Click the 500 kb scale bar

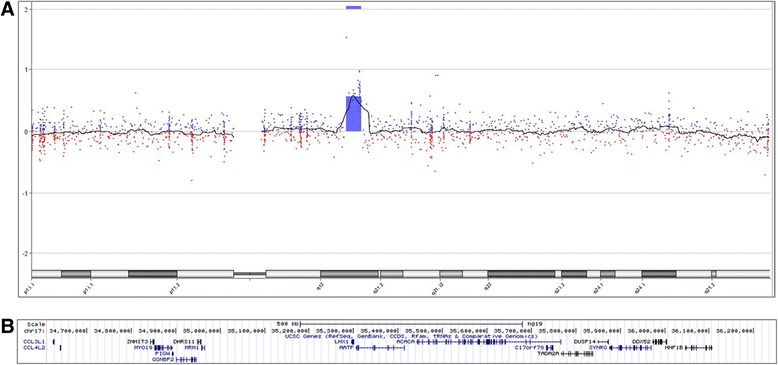(x=411, y=324)
